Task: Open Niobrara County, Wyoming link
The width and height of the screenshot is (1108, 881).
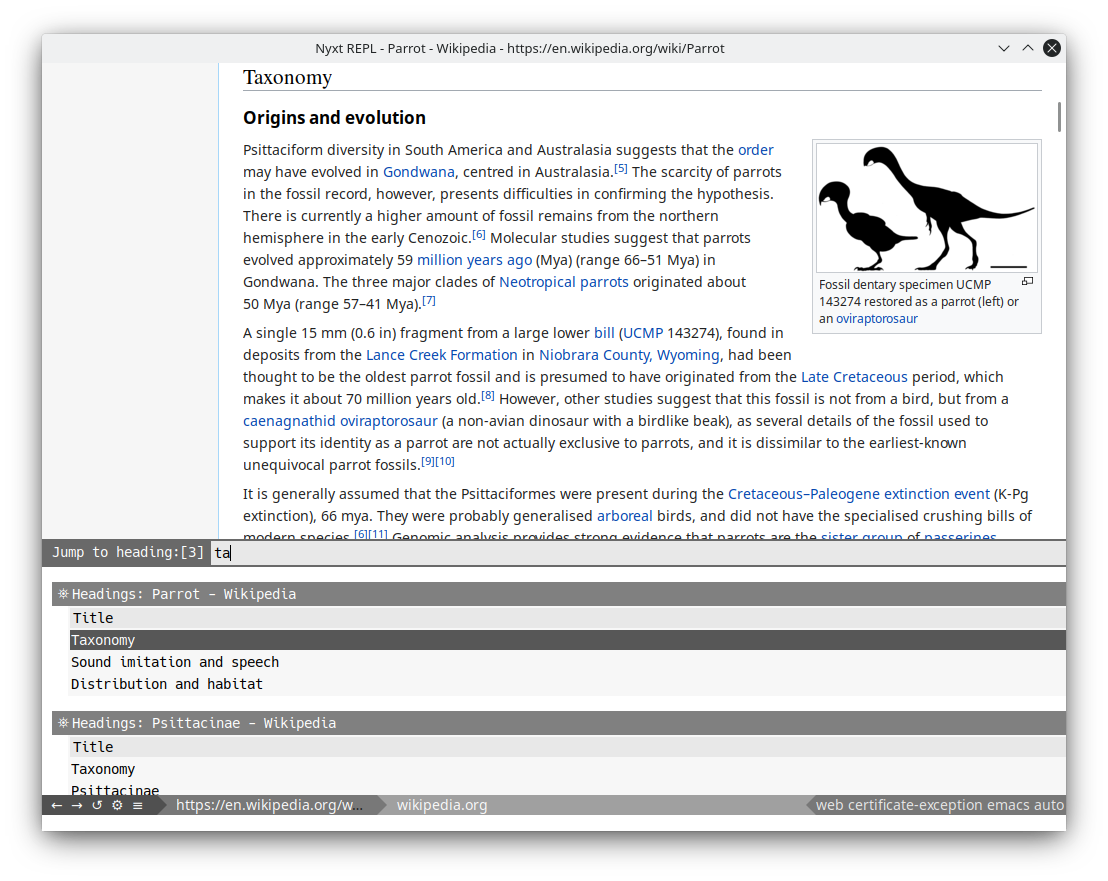Action: (x=629, y=355)
